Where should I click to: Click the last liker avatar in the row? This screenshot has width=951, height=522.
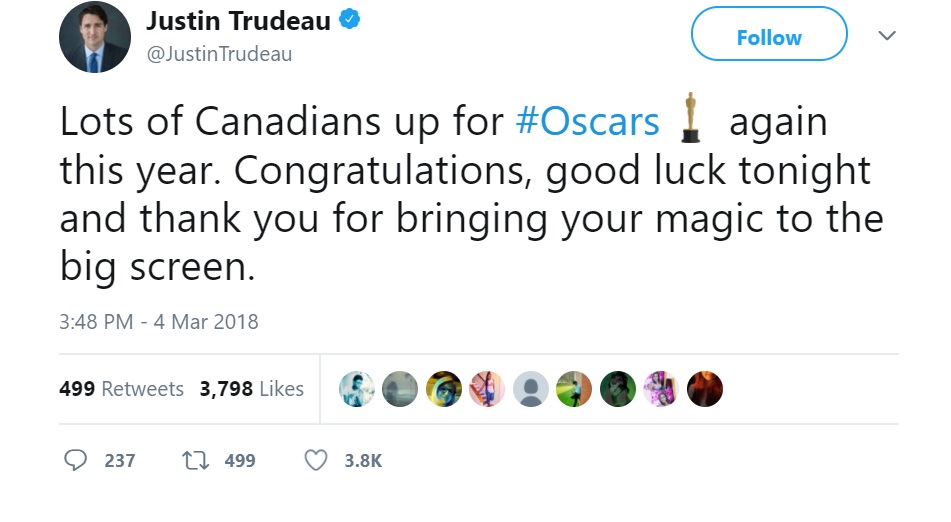tap(704, 389)
